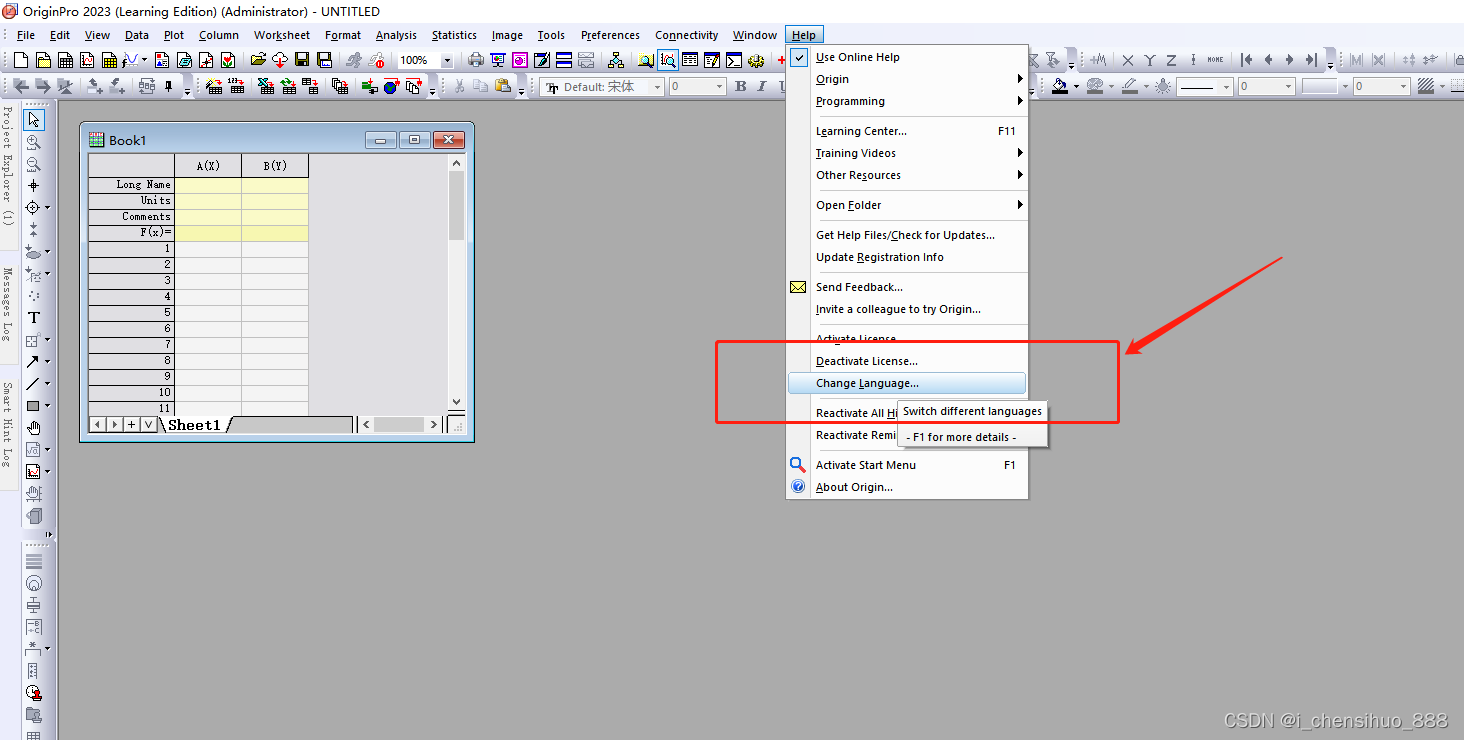Select the Pointer tool
The image size is (1464, 740).
click(x=34, y=120)
